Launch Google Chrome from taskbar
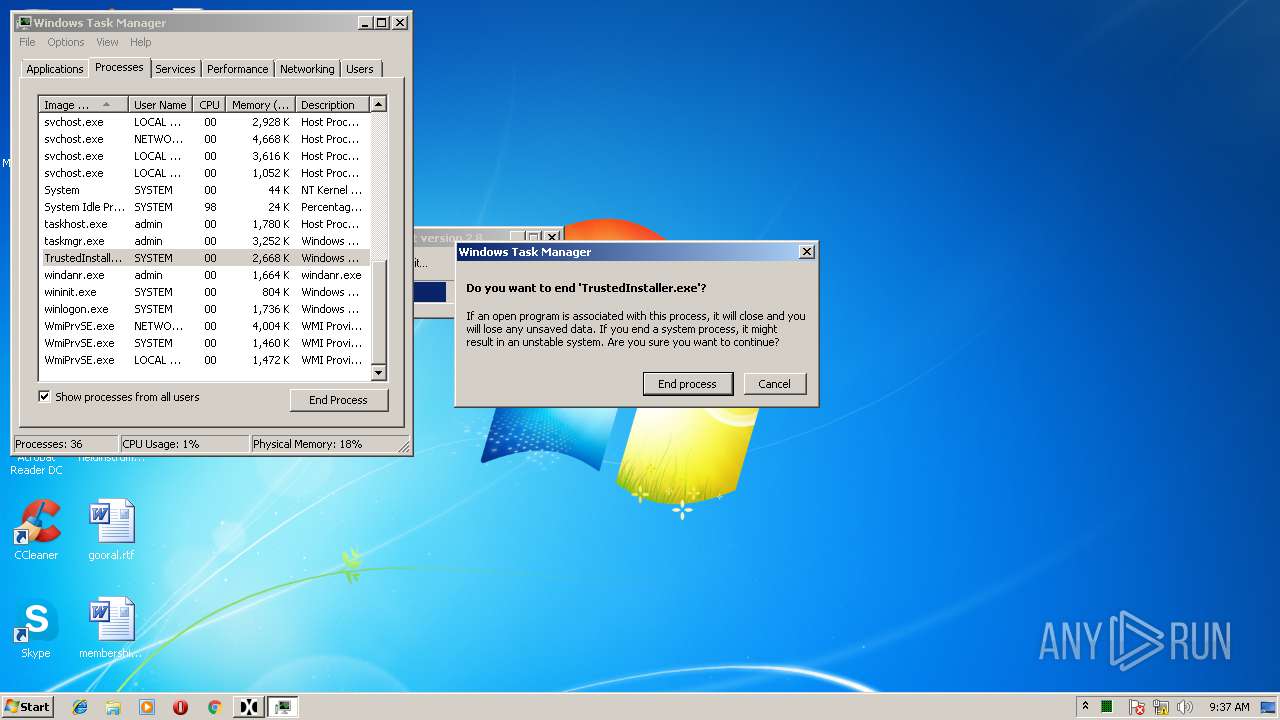Image resolution: width=1280 pixels, height=720 pixels. [214, 707]
